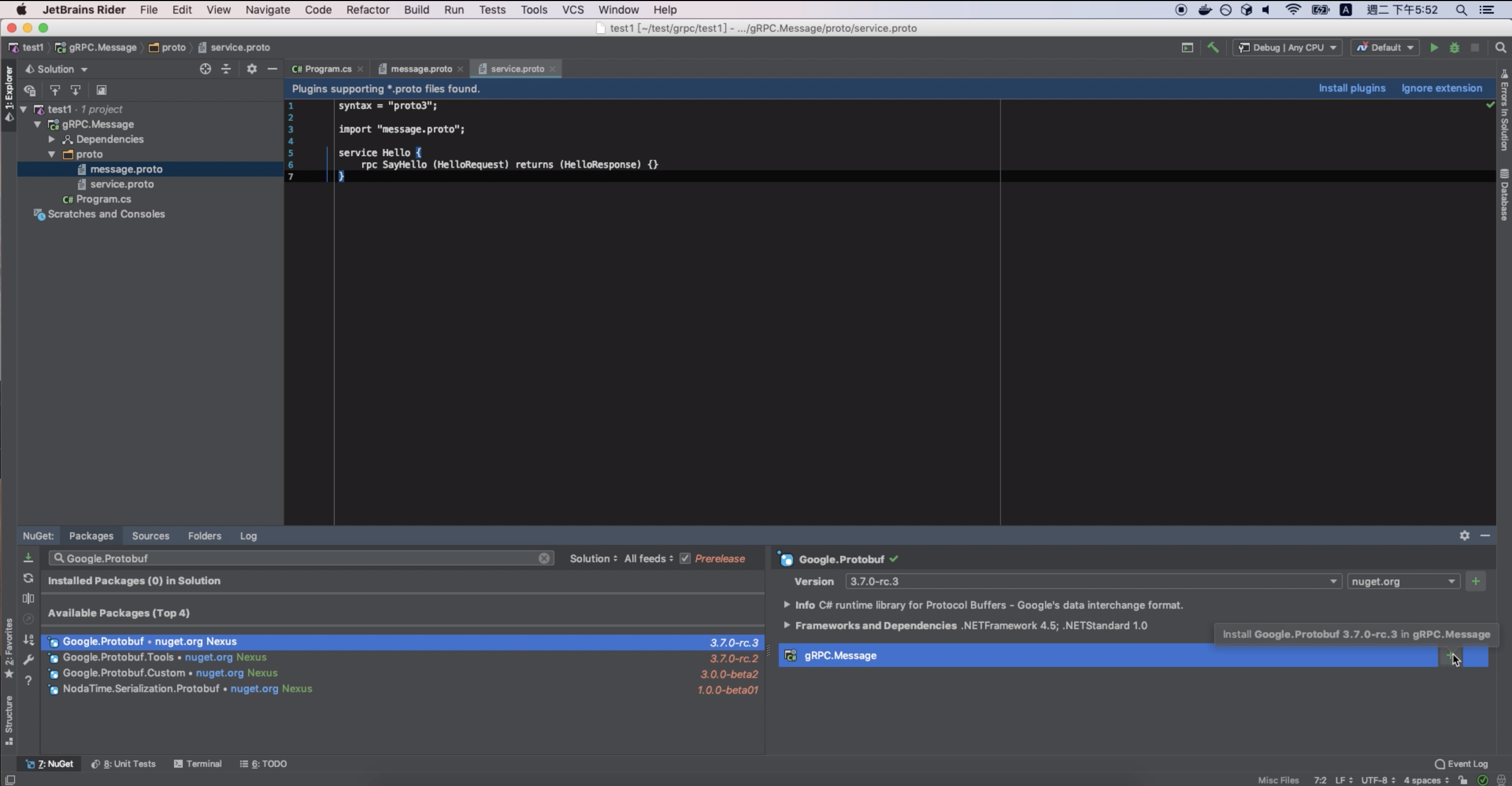Click the preview image icon in Explorer toolbar
The width and height of the screenshot is (1512, 786).
(x=101, y=90)
